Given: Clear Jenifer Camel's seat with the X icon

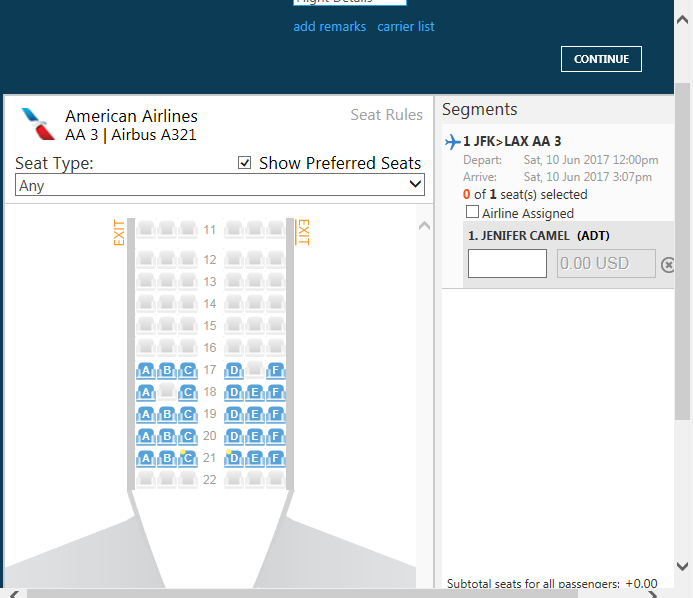Looking at the screenshot, I should 667,265.
